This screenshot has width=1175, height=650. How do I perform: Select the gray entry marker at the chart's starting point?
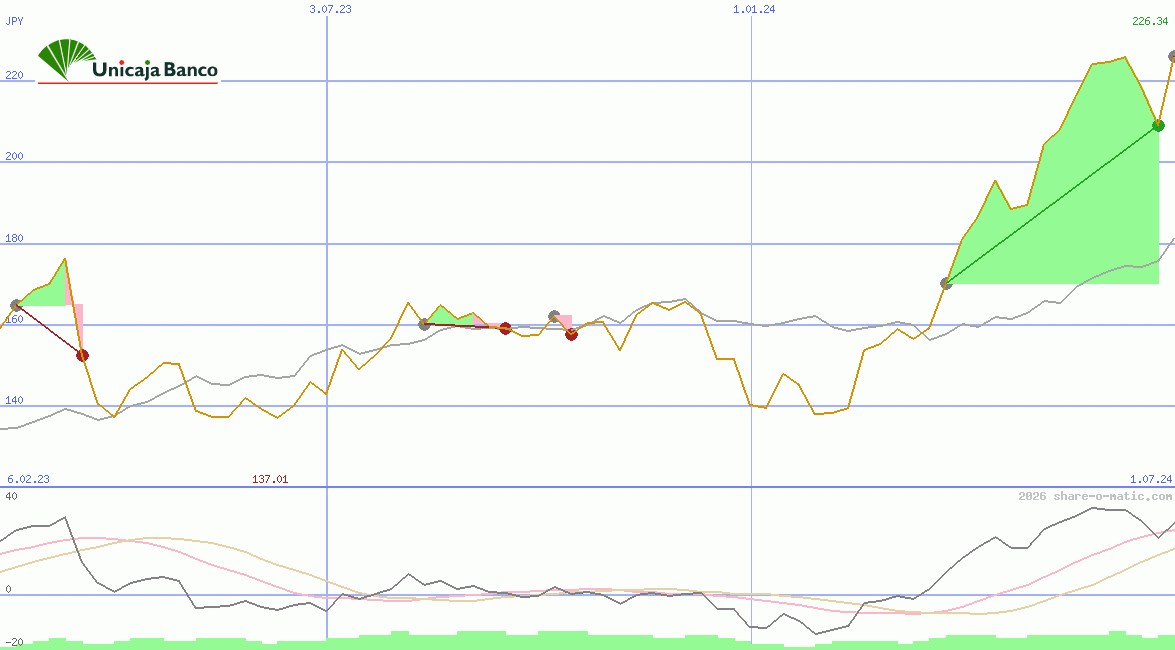pos(15,305)
